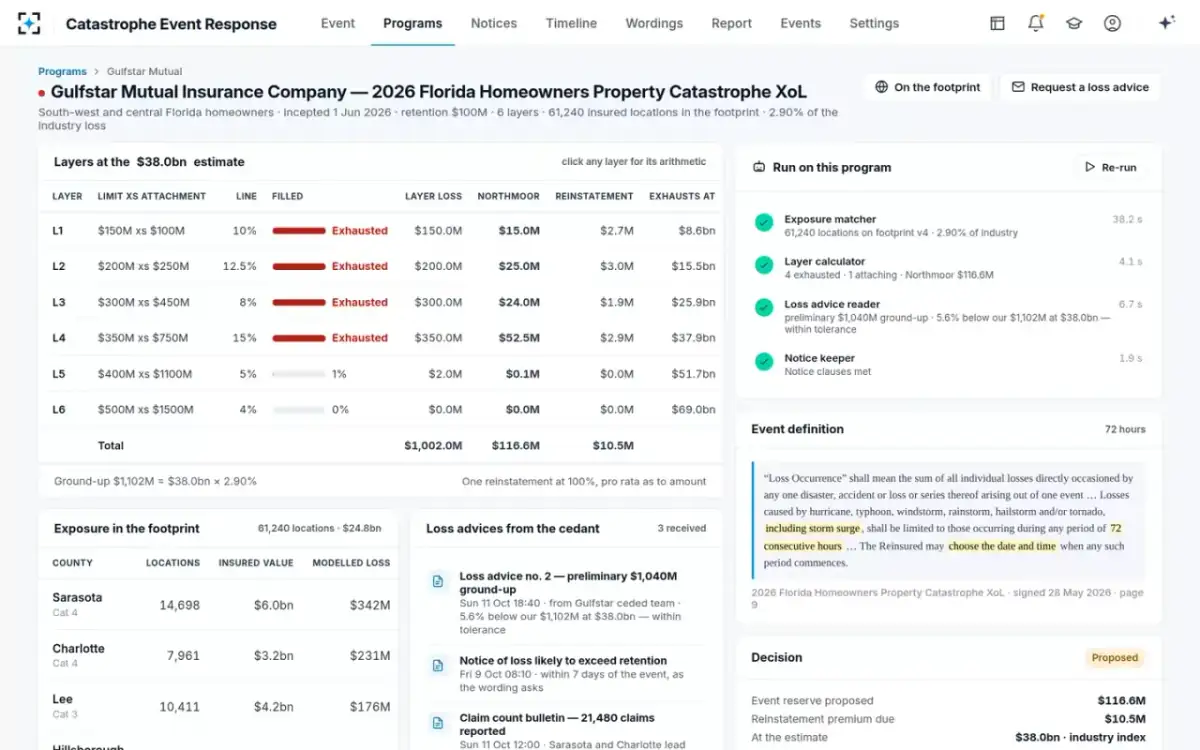
Task: Click document icon for Loss advice no. 2
Action: 437,581
